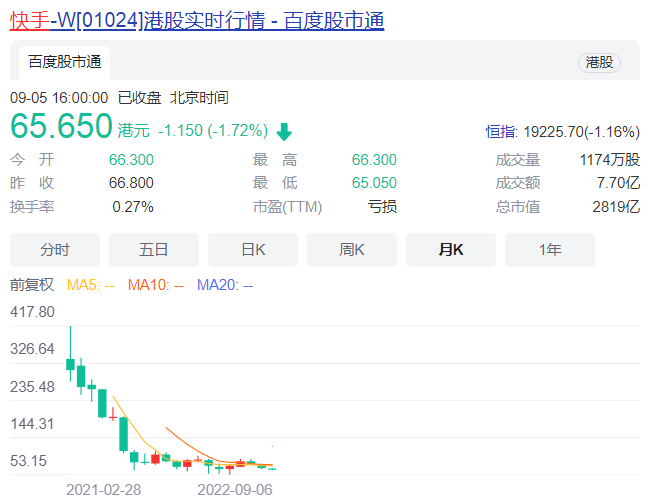Viewport: 648px width, 501px height.
Task: Click the 恒指 index label
Action: click(x=500, y=132)
